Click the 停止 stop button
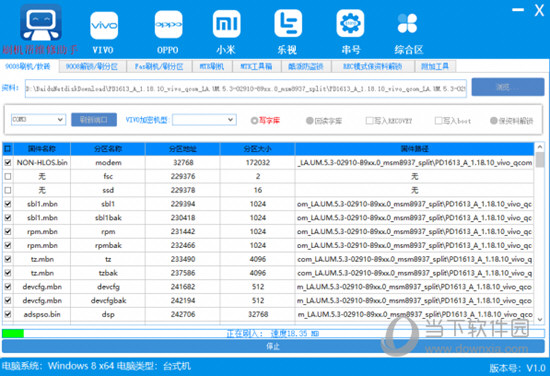 273,347
